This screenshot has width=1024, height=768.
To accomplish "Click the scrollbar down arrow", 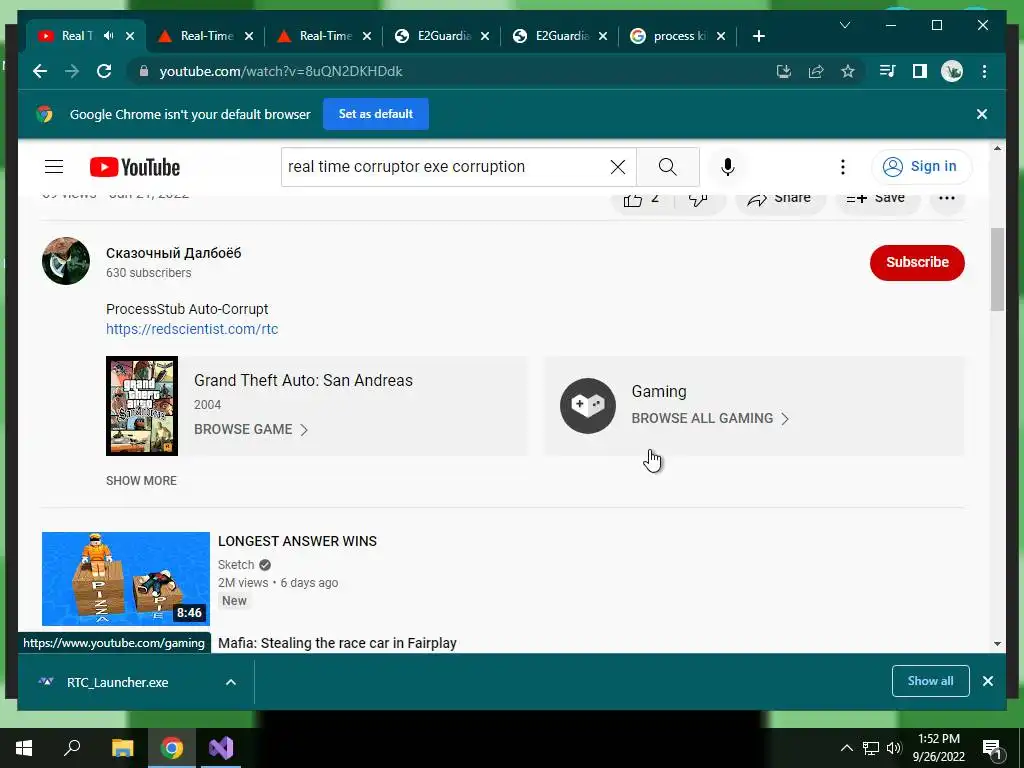I will 997,644.
